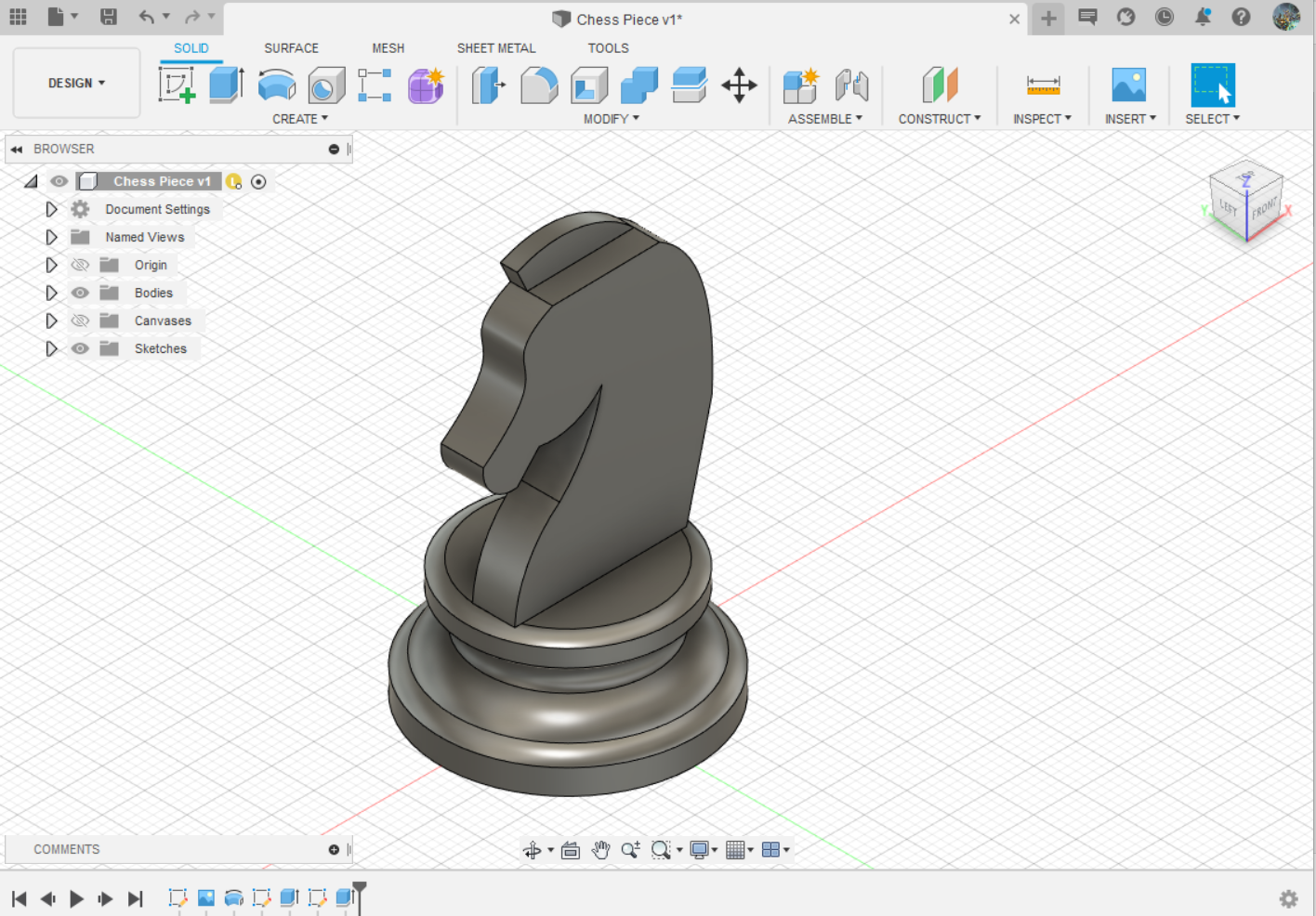Undo the last action

tap(147, 17)
